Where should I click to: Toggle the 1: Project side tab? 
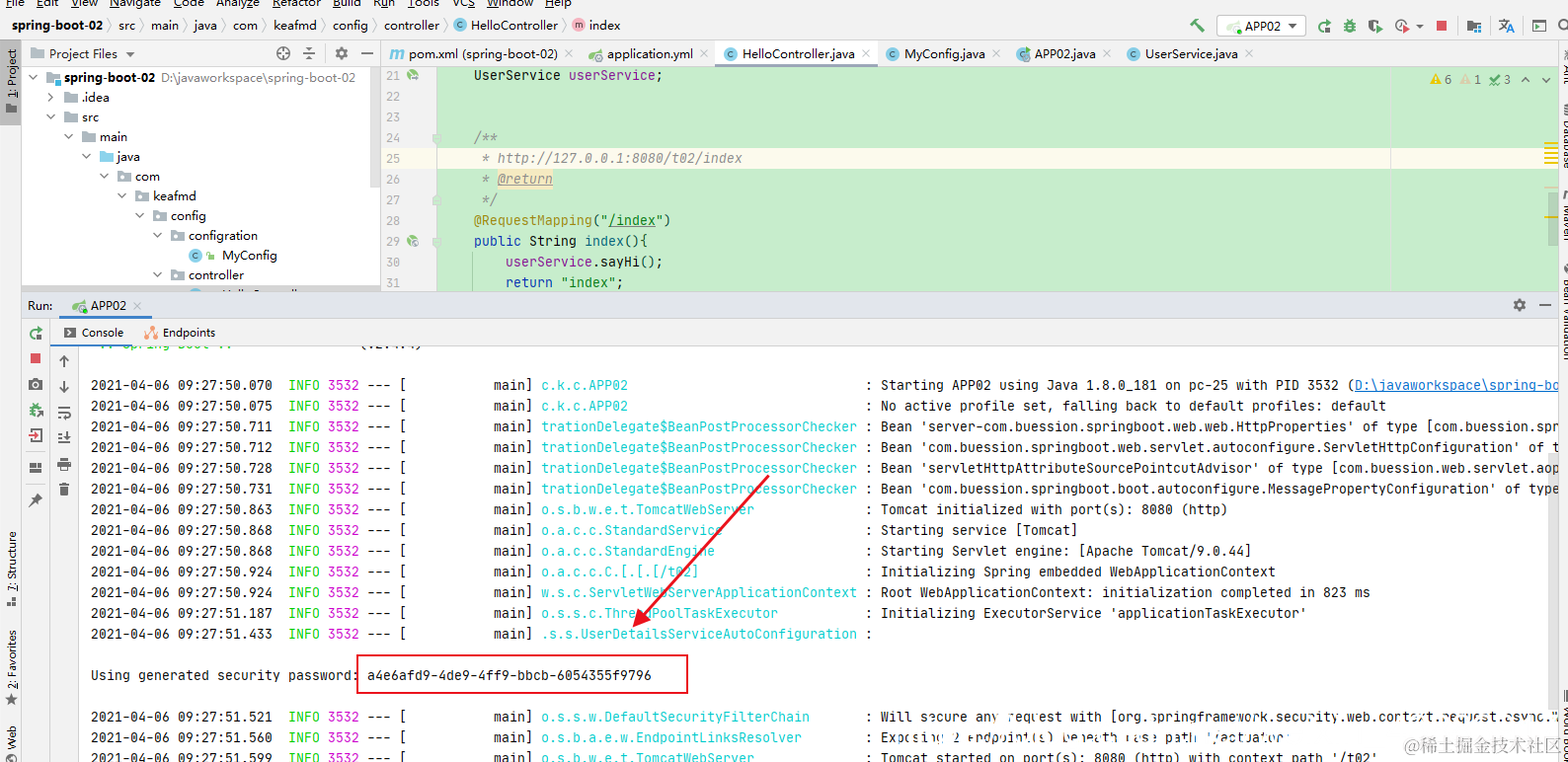tap(11, 81)
